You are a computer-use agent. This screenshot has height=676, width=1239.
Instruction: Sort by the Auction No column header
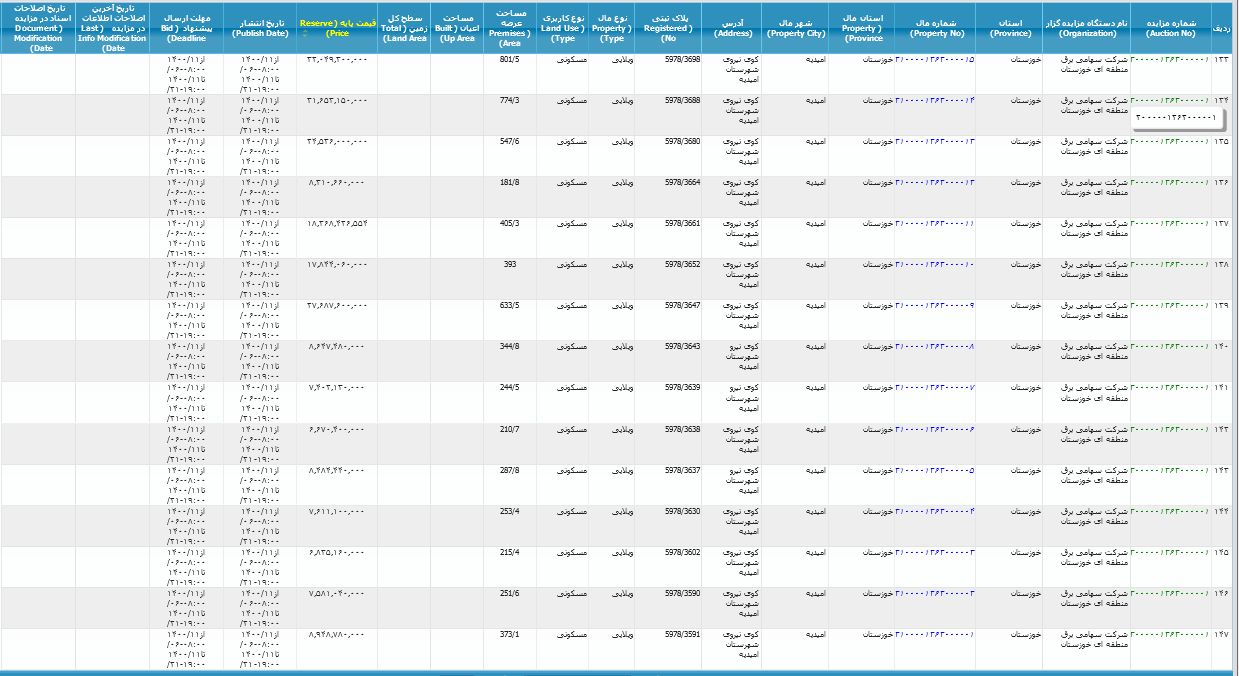pyautogui.click(x=1168, y=27)
